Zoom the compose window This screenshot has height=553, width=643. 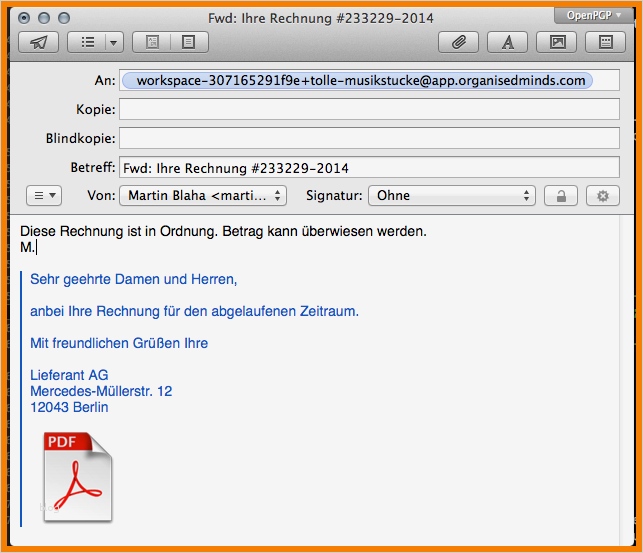pyautogui.click(x=64, y=18)
